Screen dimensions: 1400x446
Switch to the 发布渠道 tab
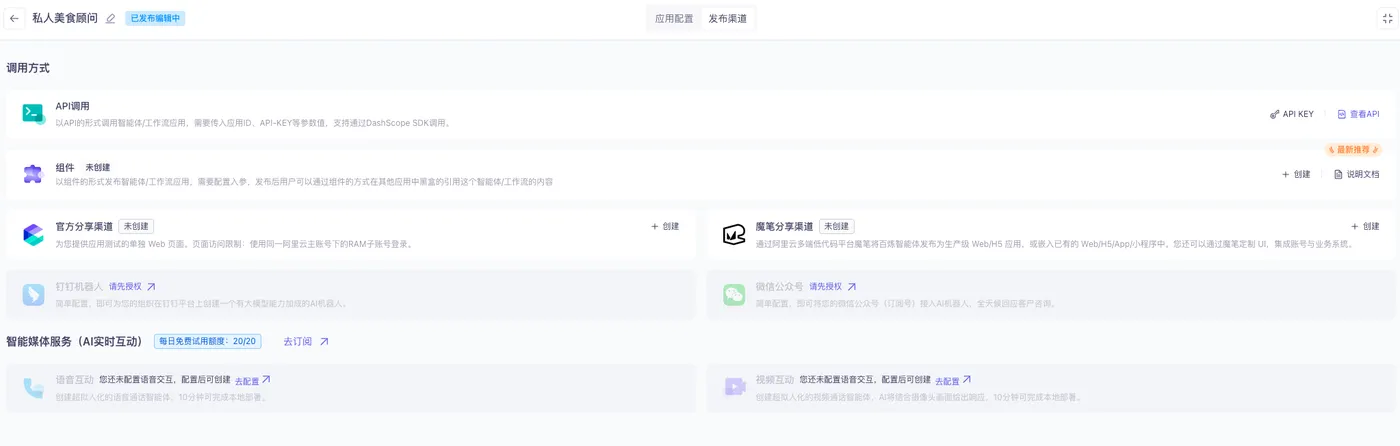click(728, 18)
